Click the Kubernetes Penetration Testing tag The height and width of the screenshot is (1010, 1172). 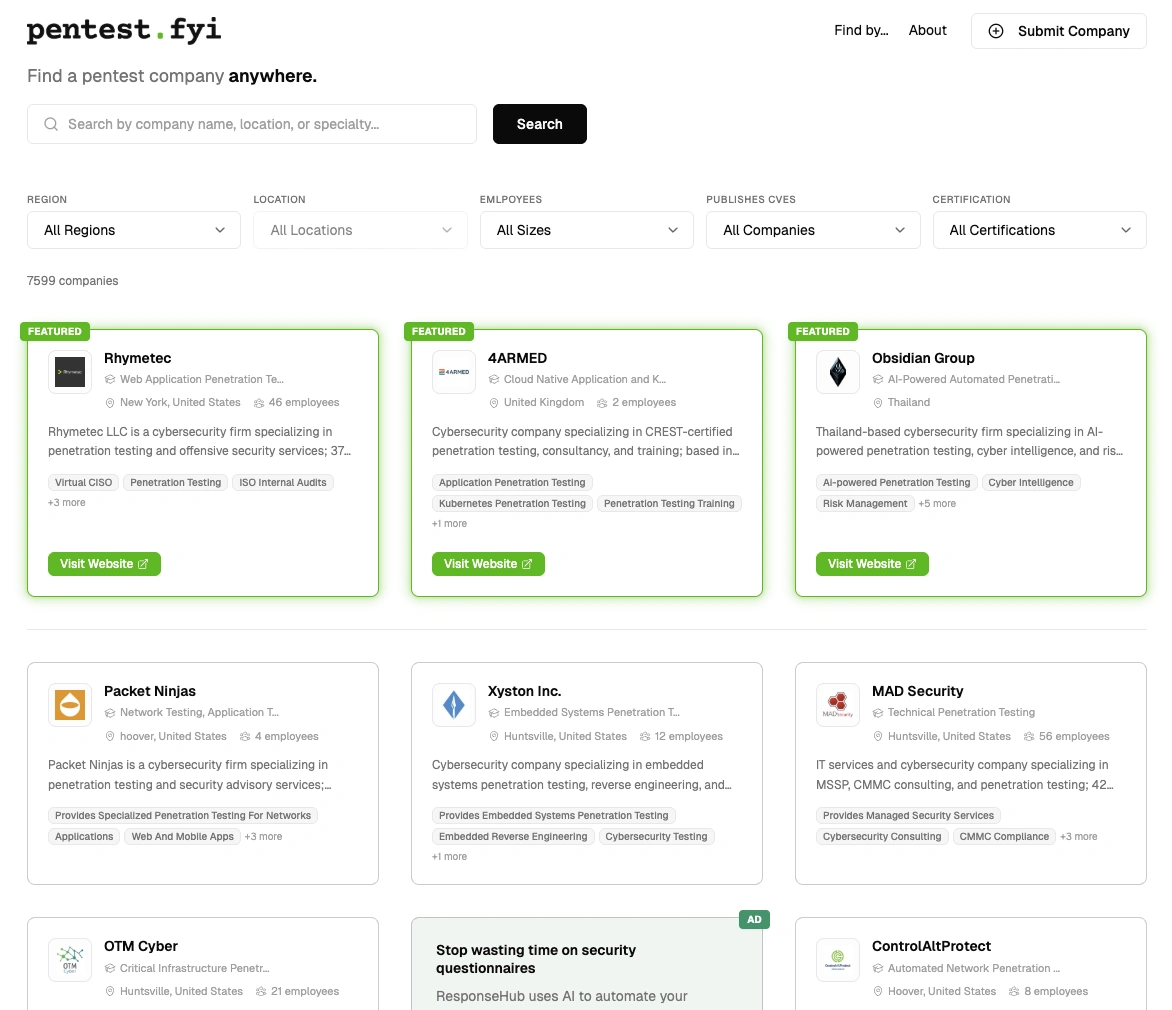512,503
